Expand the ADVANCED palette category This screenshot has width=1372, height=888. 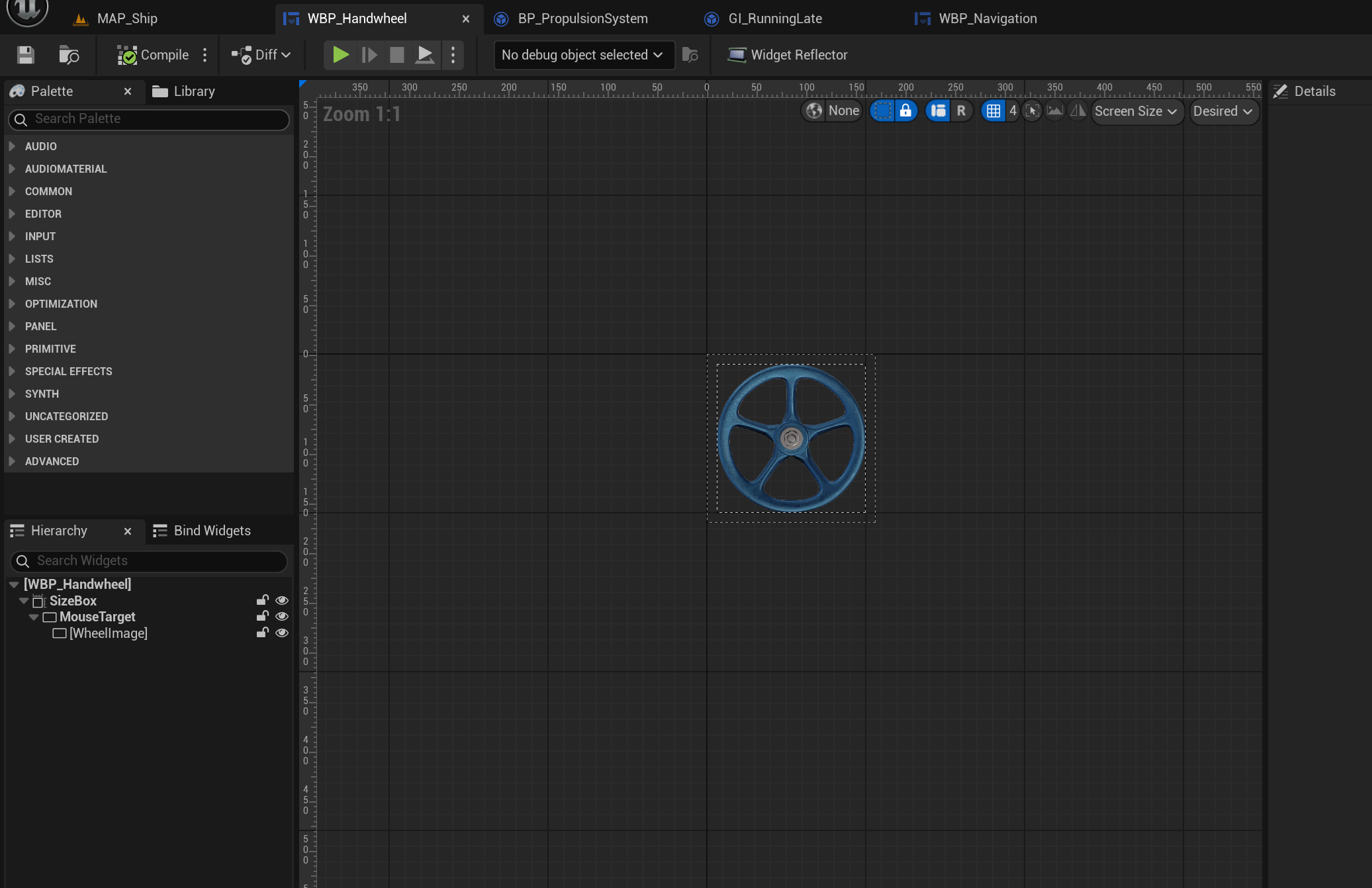point(12,461)
